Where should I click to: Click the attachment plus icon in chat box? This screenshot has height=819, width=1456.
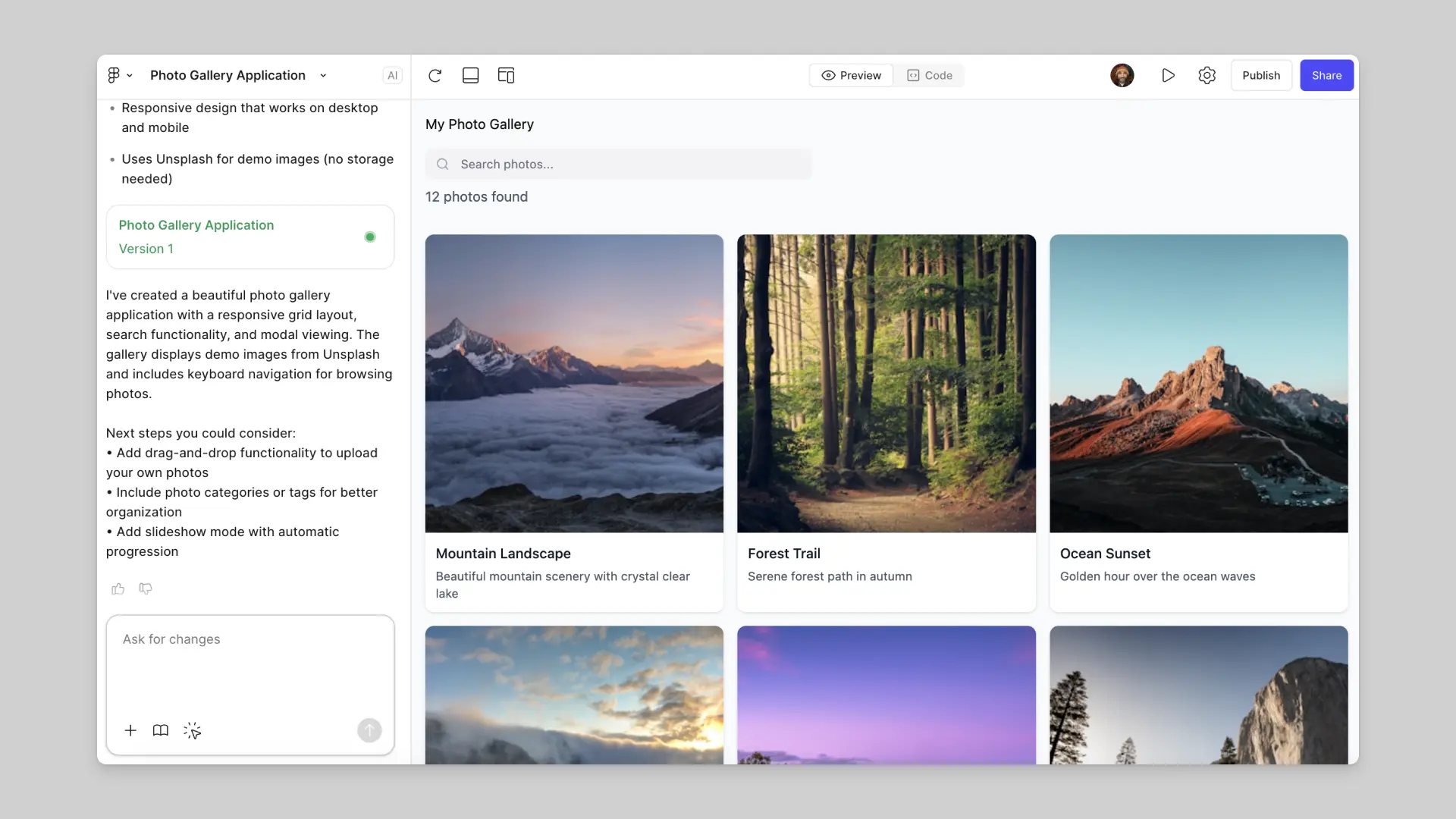[x=130, y=730]
